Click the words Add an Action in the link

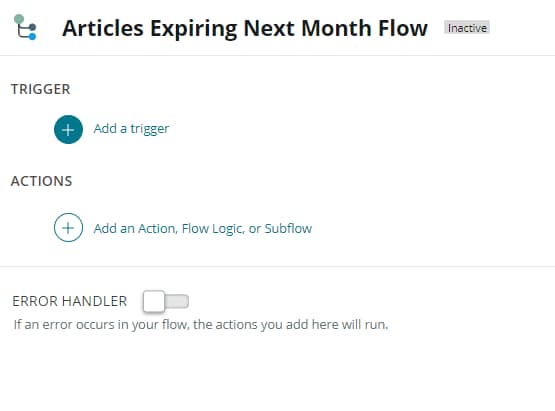tap(135, 229)
